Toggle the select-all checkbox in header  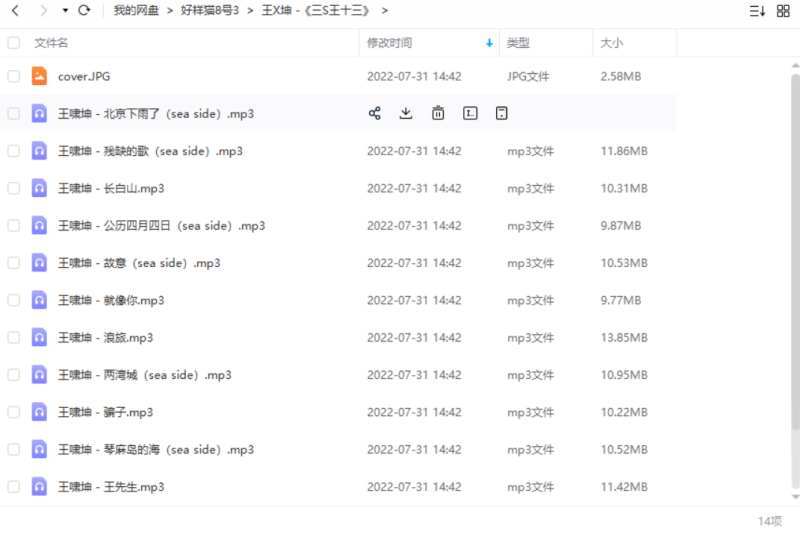(14, 43)
